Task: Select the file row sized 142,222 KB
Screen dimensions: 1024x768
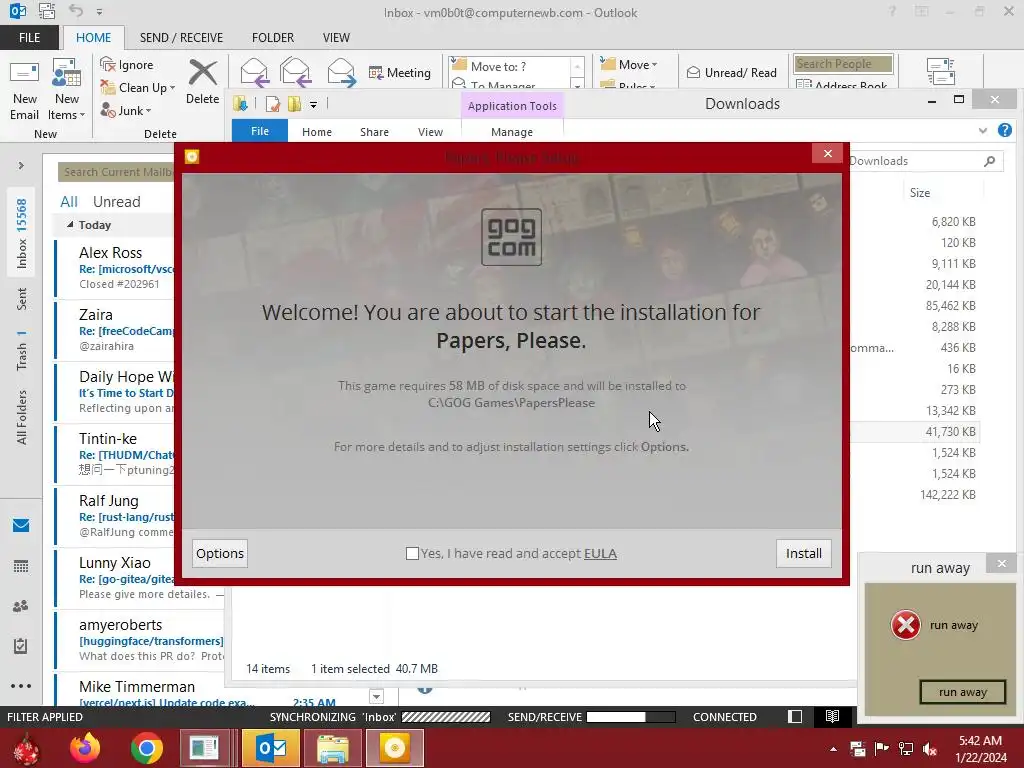Action: [x=914, y=494]
